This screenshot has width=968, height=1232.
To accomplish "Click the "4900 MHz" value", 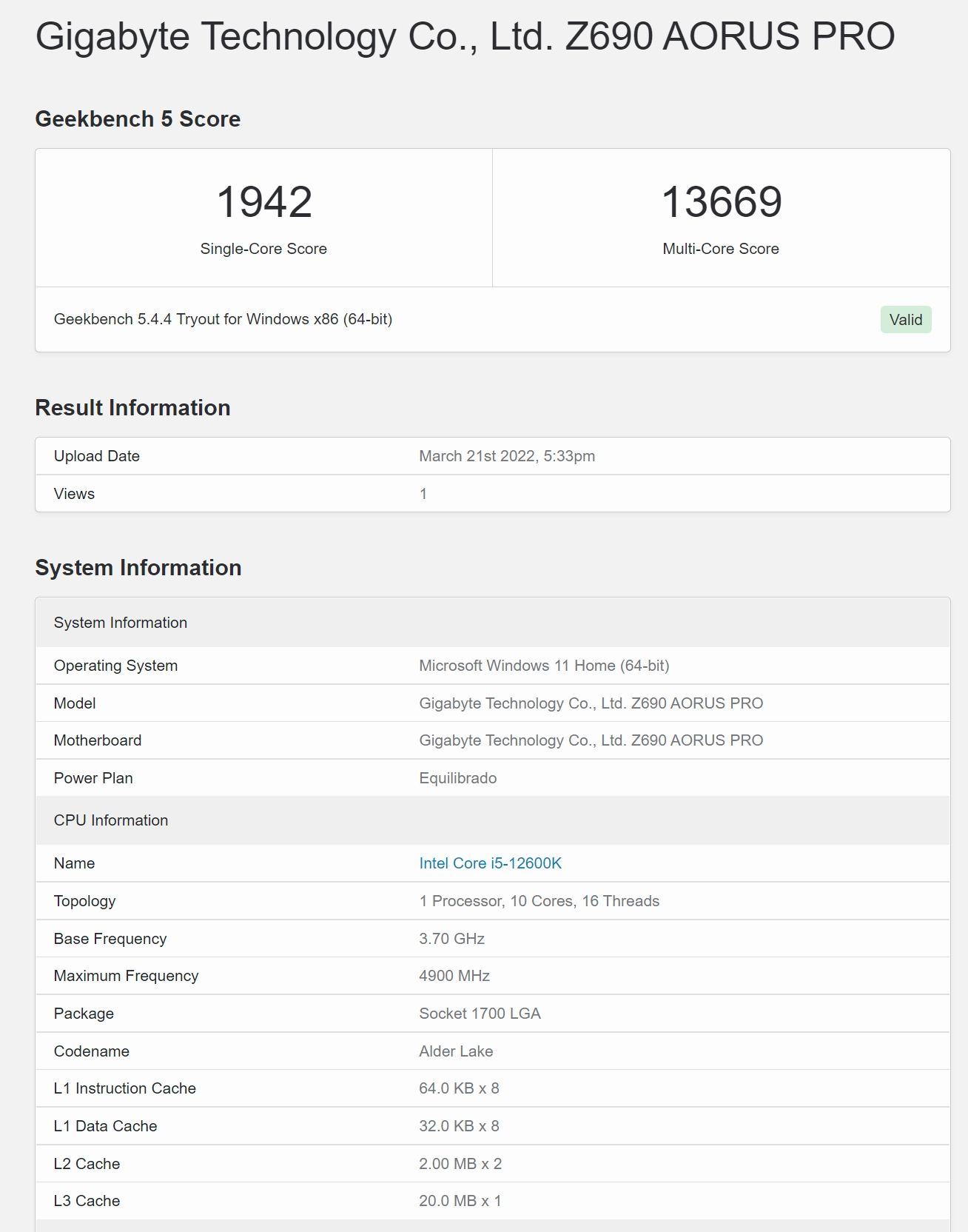I will coord(454,976).
